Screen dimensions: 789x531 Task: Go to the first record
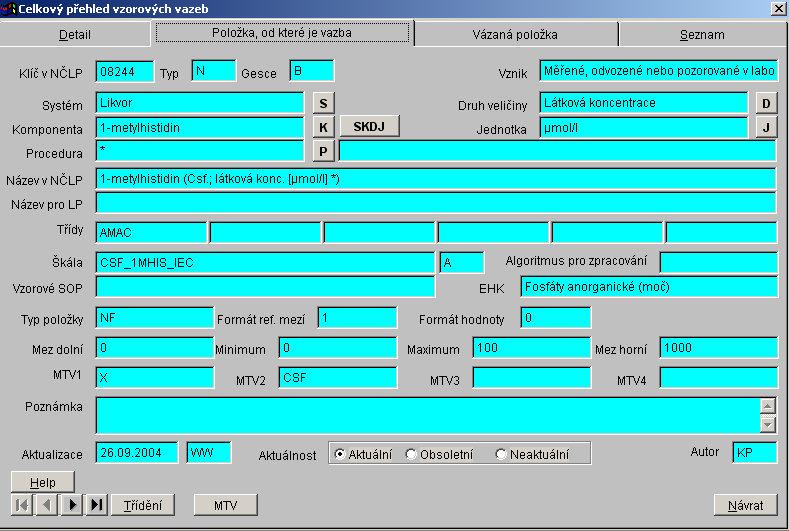pyautogui.click(x=21, y=505)
